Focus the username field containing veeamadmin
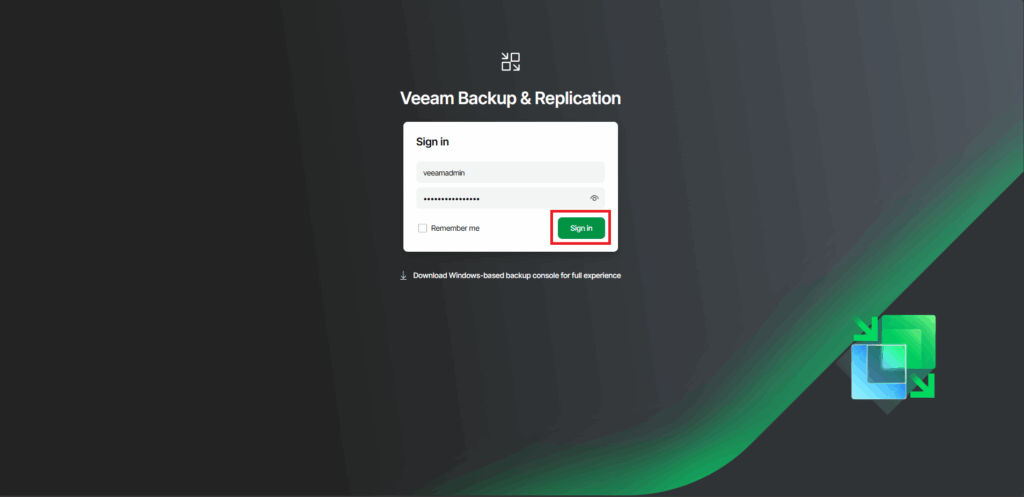1024x497 pixels. pyautogui.click(x=510, y=172)
